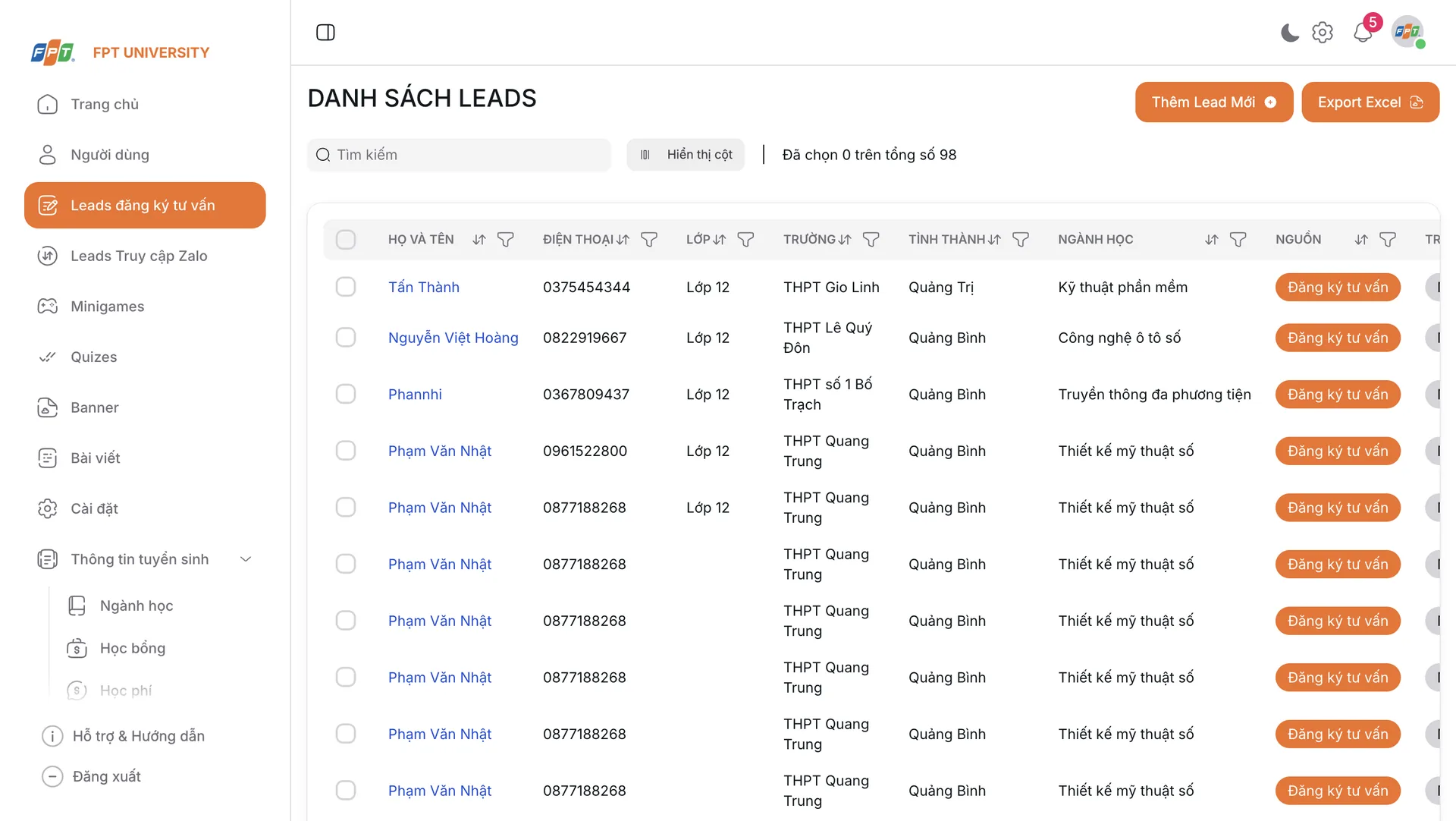Click the user profile avatar

[x=1407, y=33]
